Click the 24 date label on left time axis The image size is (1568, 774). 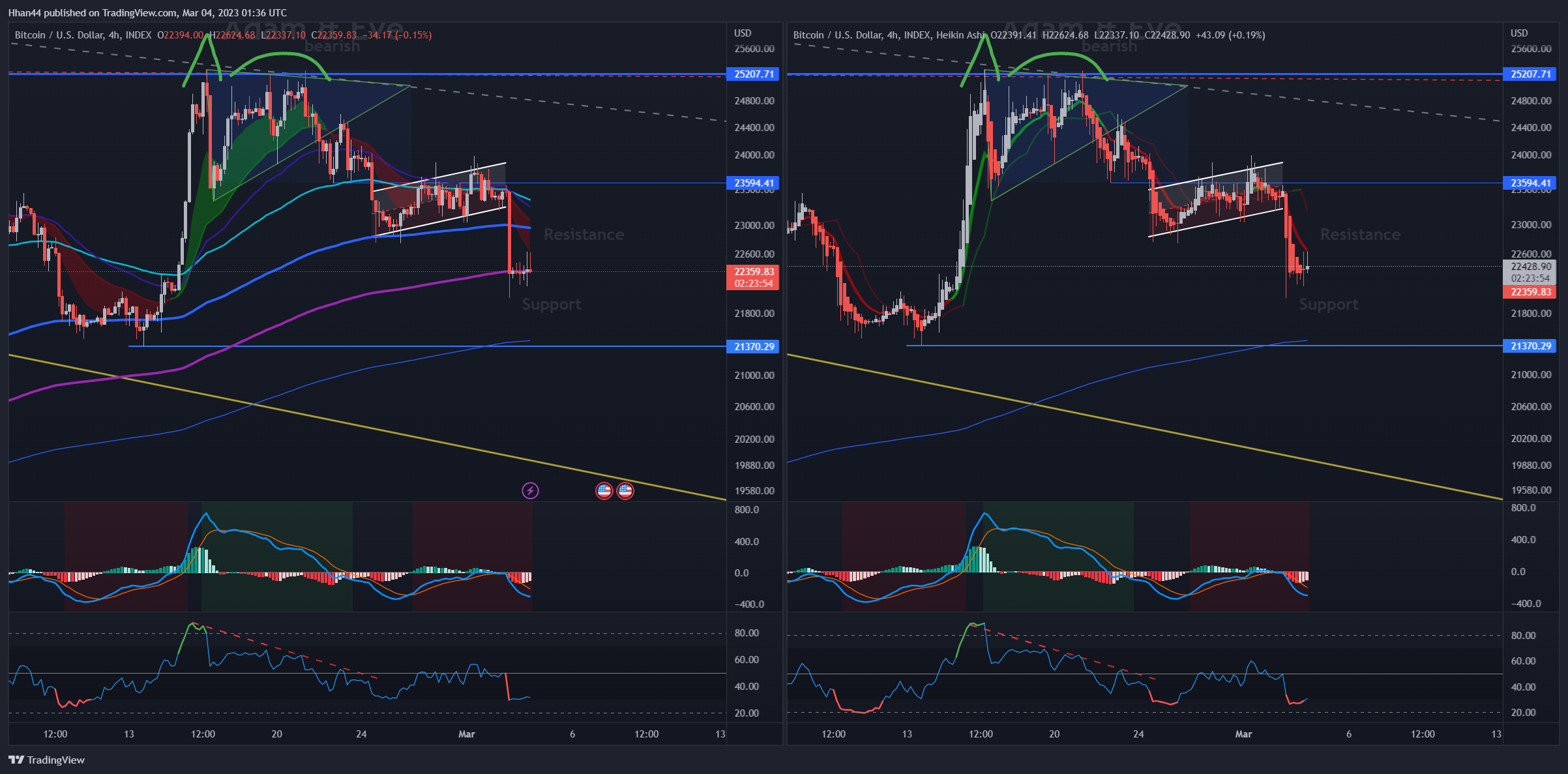tap(361, 734)
